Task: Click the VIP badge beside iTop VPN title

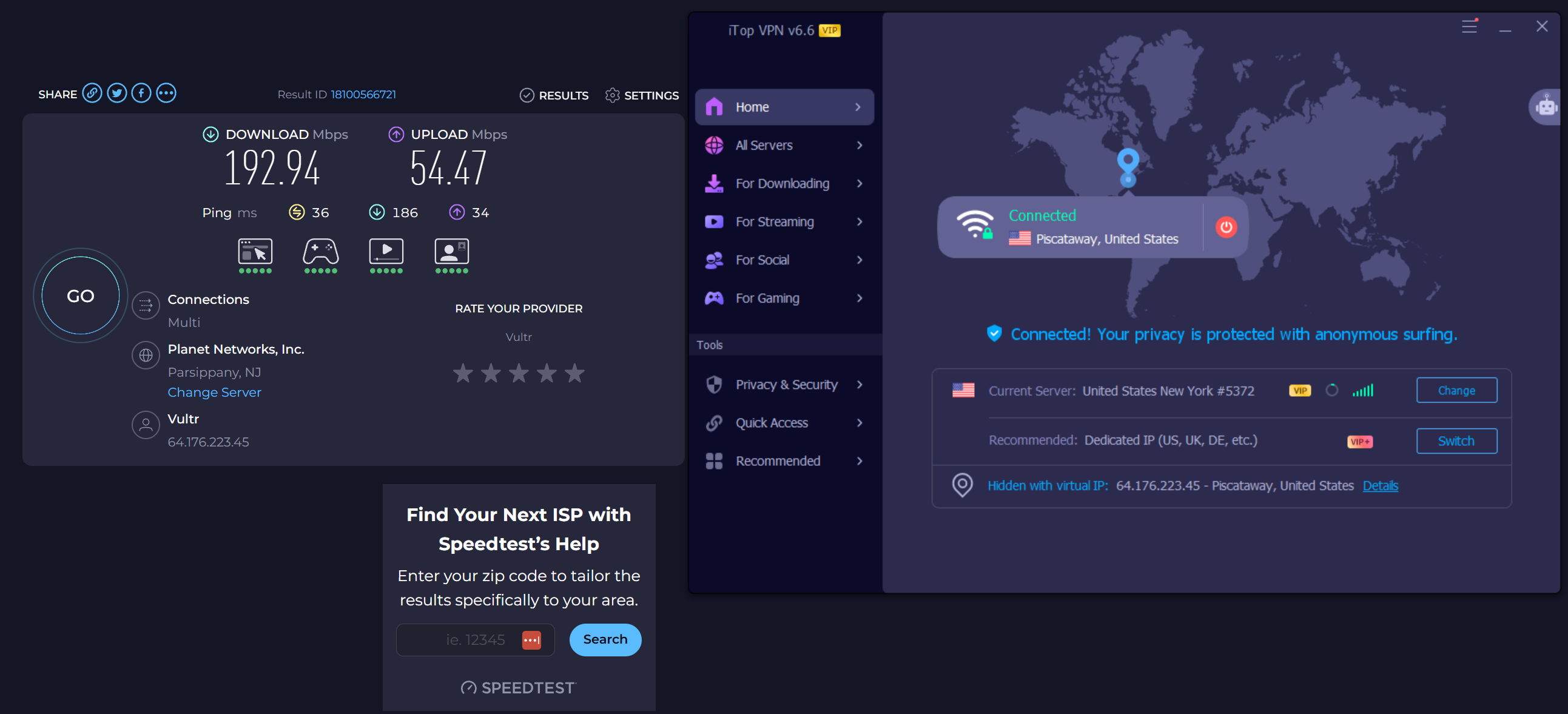Action: click(x=830, y=30)
